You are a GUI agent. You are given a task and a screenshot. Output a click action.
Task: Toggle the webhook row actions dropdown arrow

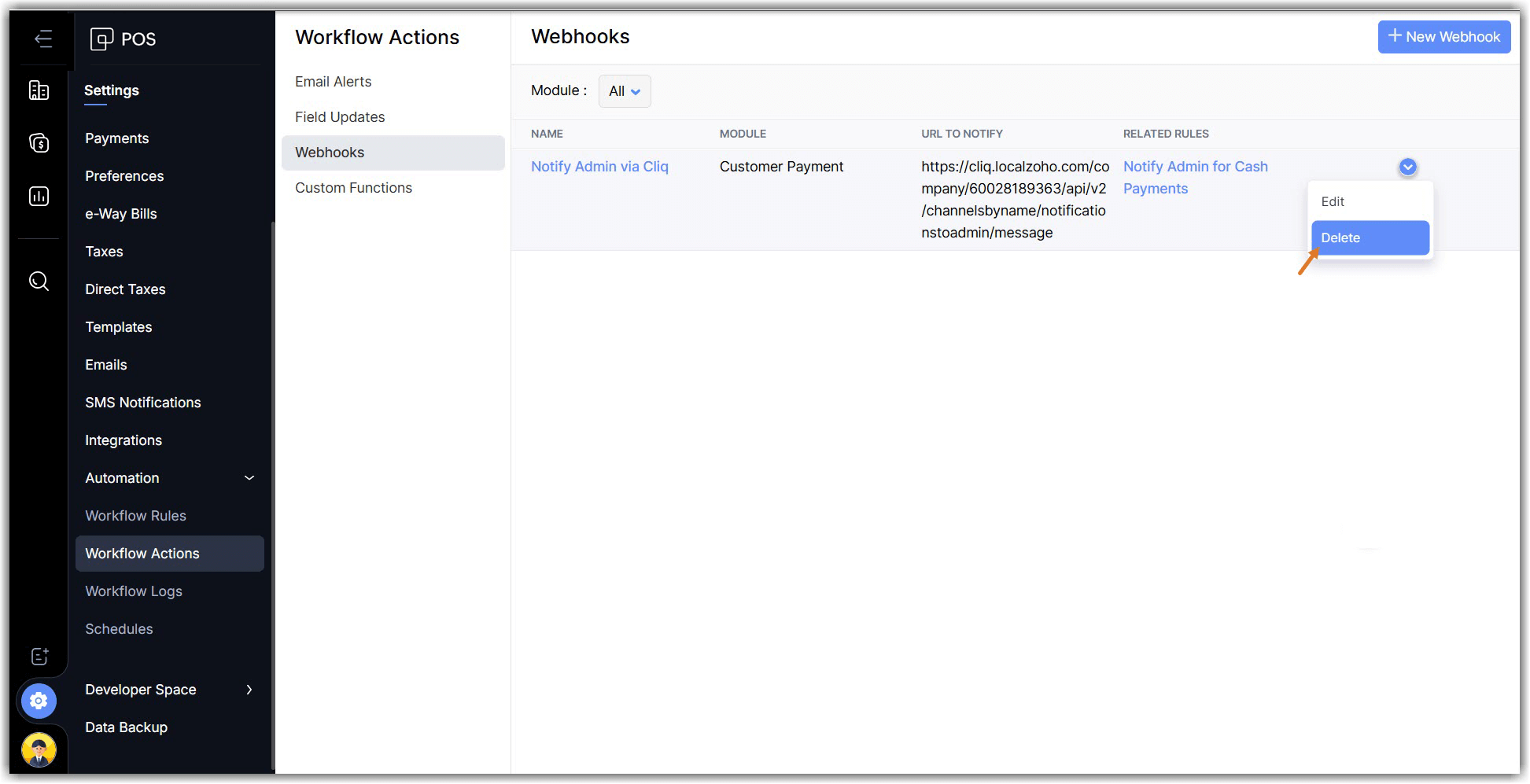click(x=1407, y=167)
